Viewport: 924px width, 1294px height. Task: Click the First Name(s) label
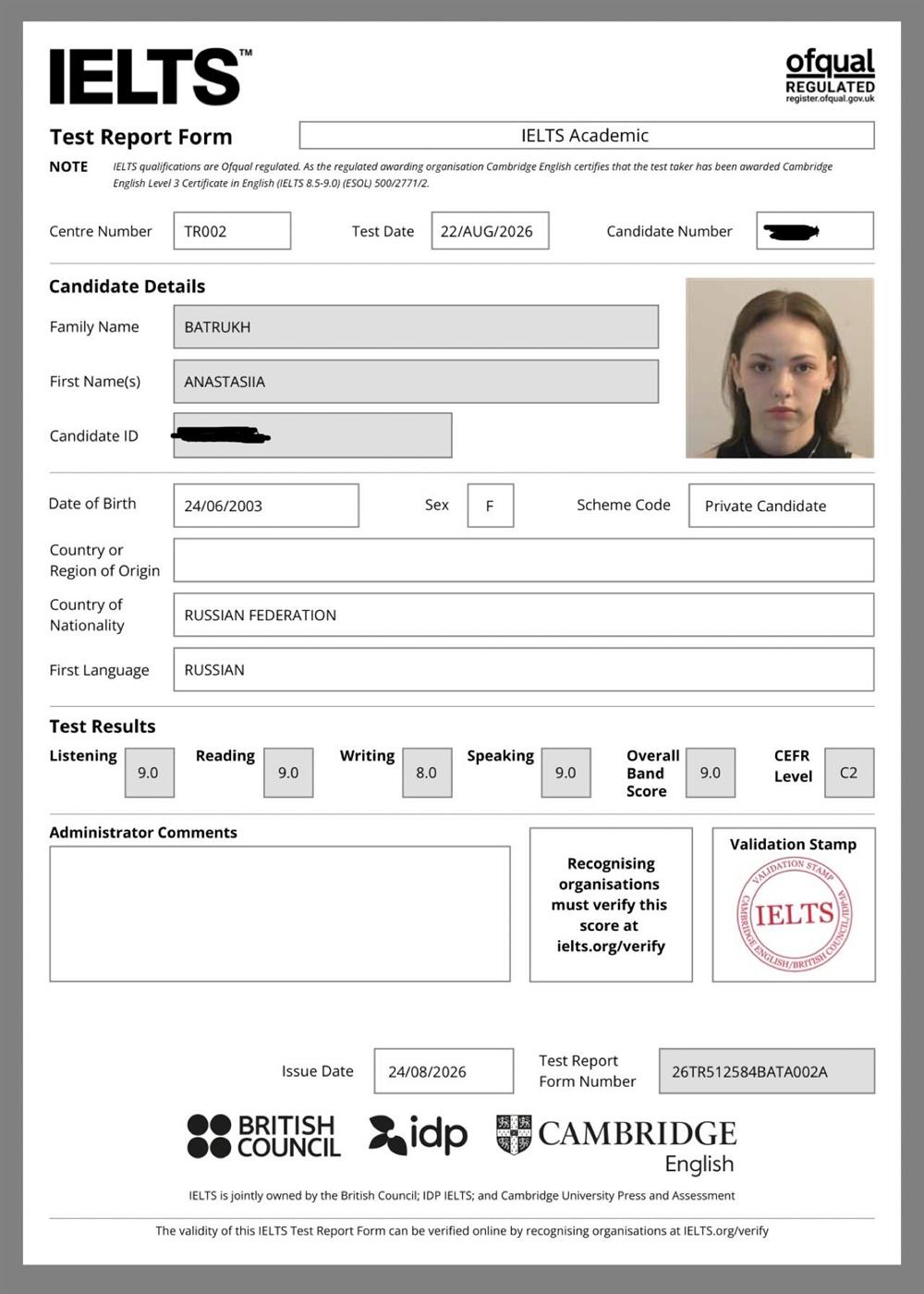95,381
